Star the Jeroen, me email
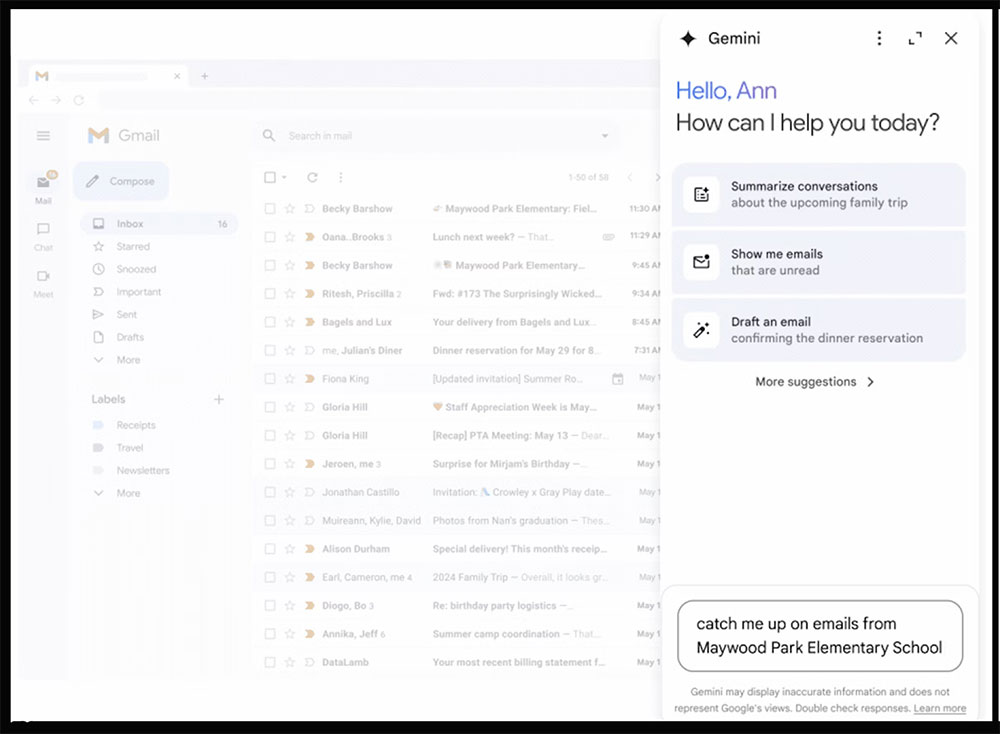The width and height of the screenshot is (1000, 734). point(290,464)
